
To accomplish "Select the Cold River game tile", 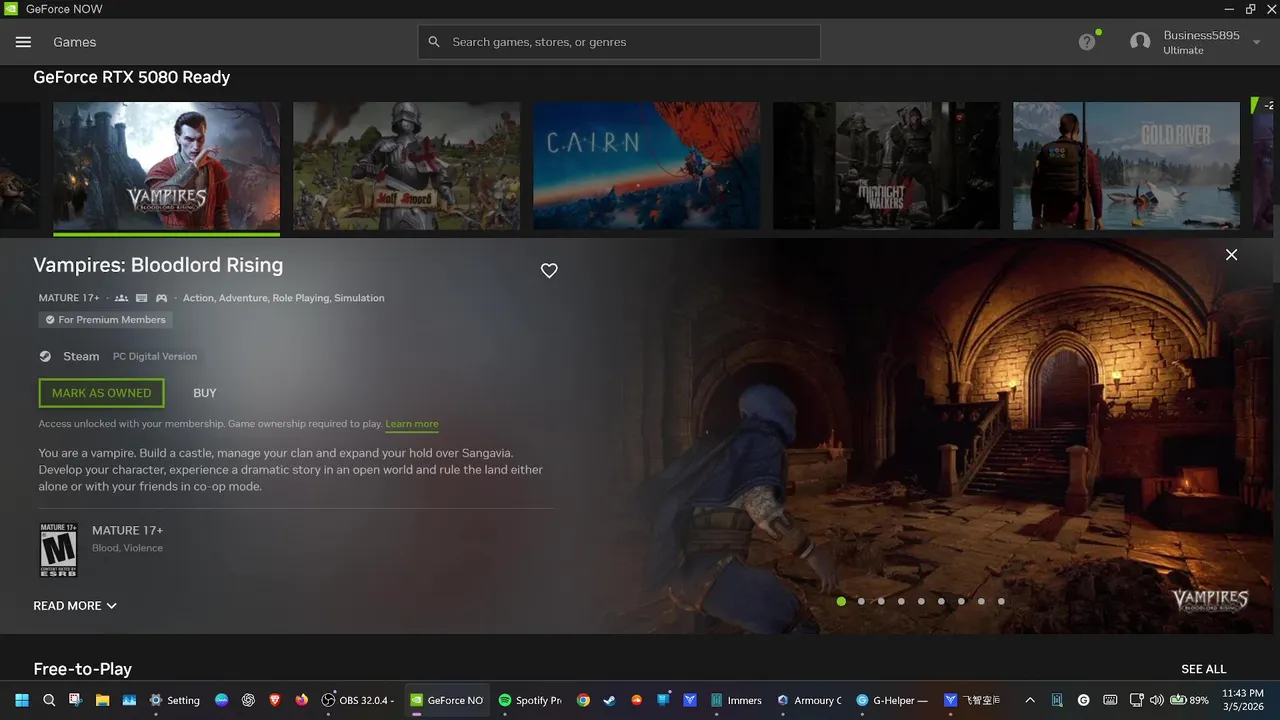I will (1126, 166).
